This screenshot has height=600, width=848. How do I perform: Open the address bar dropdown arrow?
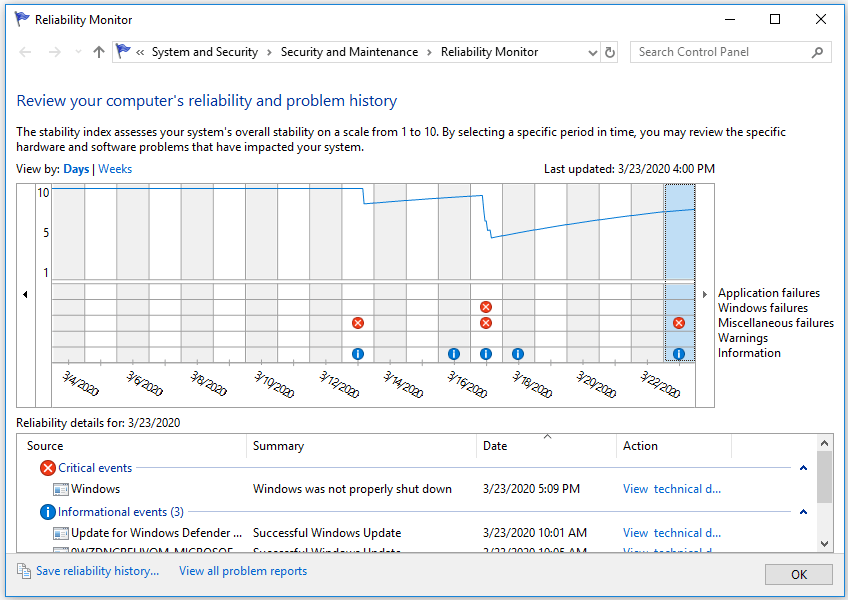pos(590,51)
